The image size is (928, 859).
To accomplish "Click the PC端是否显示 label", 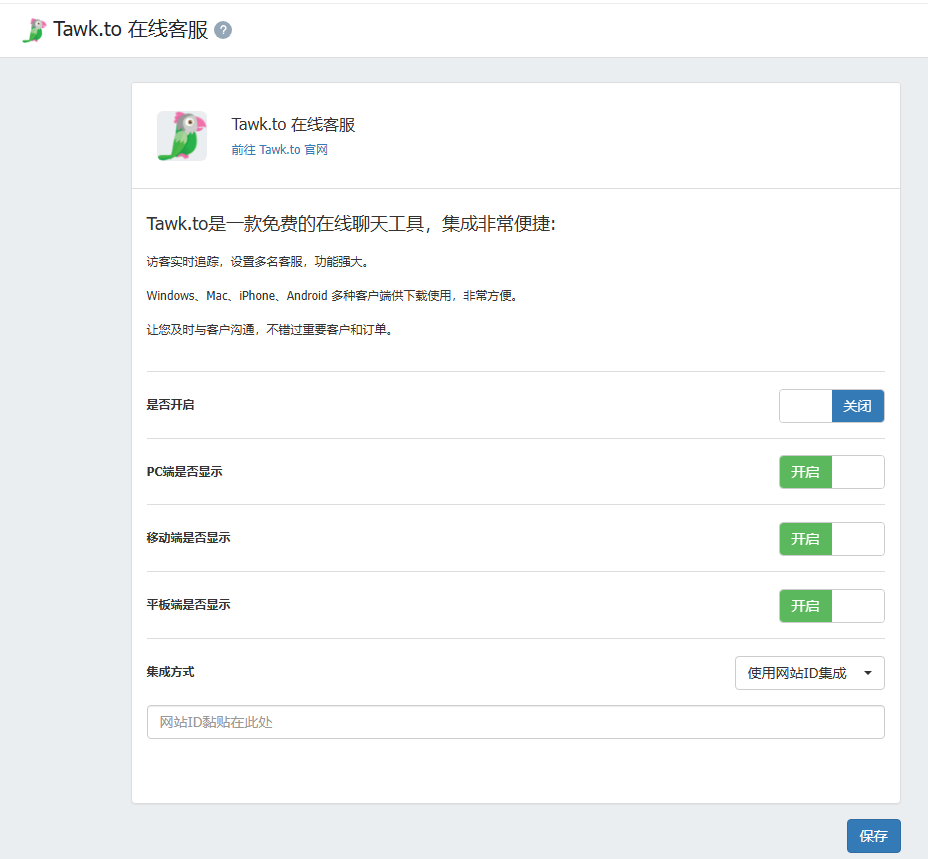I will (184, 471).
